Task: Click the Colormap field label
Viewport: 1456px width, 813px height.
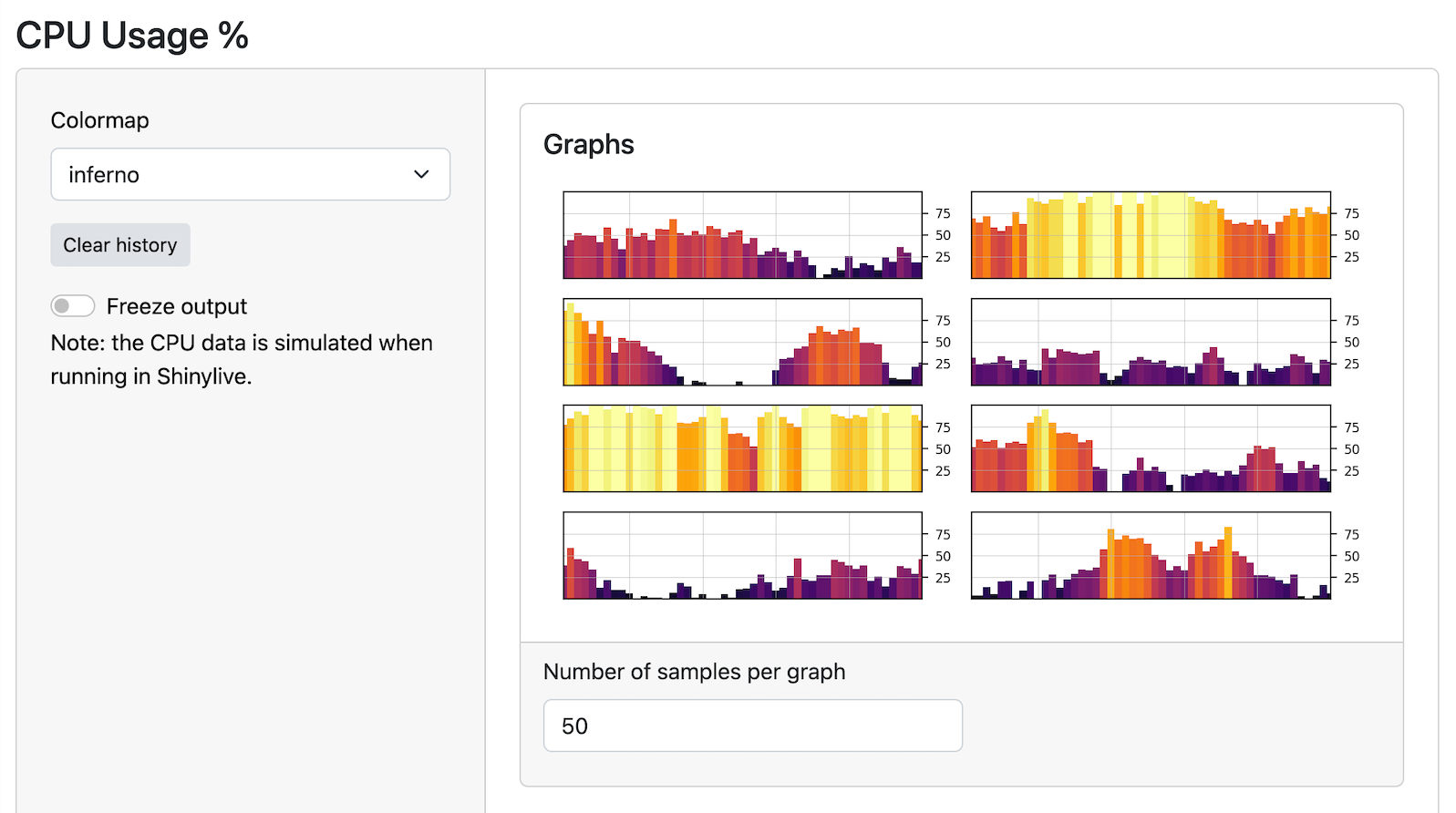Action: (x=99, y=120)
